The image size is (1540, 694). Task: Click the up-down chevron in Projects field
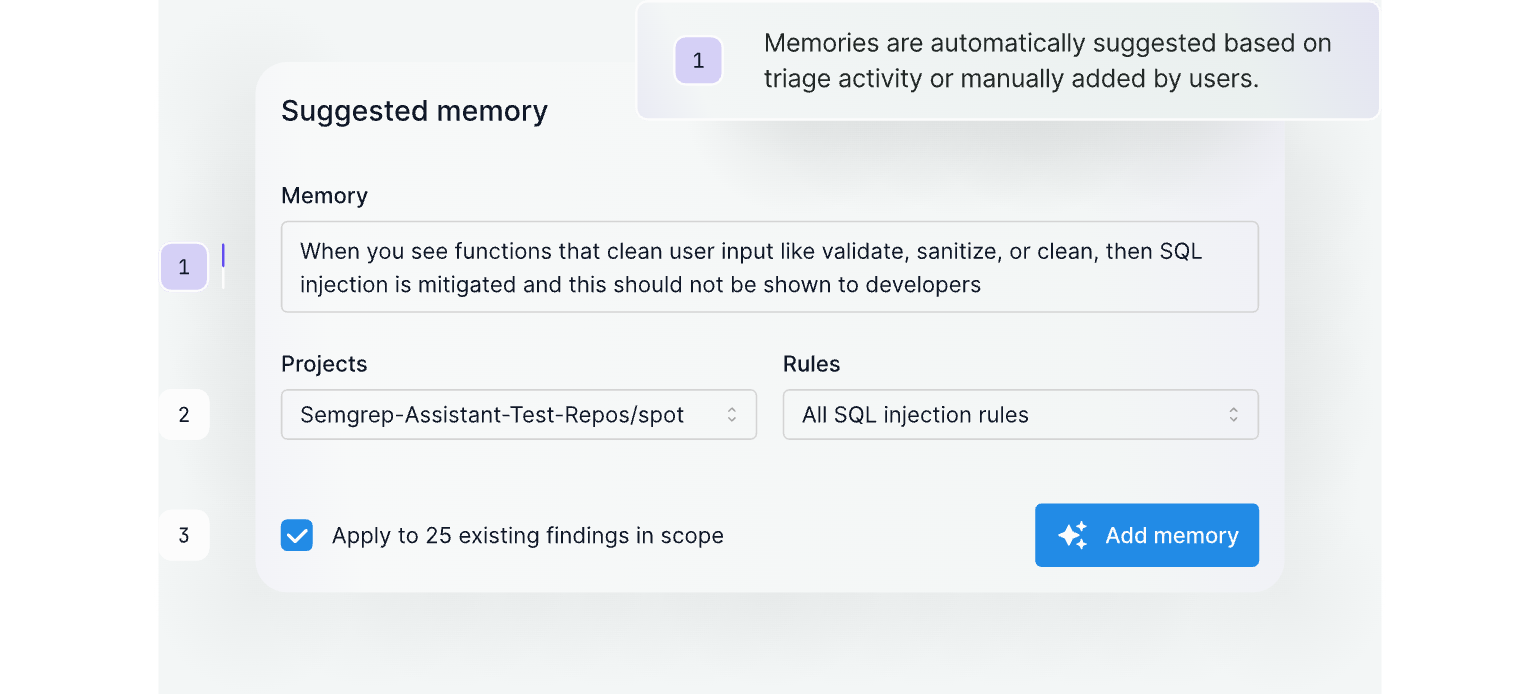[732, 415]
